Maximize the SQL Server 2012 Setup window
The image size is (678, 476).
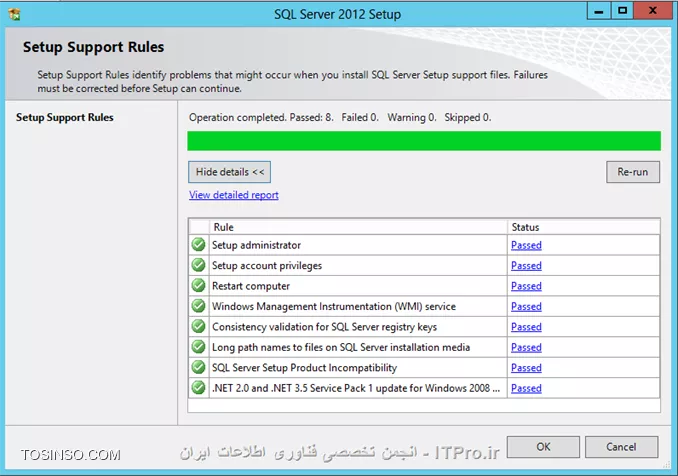pos(622,11)
